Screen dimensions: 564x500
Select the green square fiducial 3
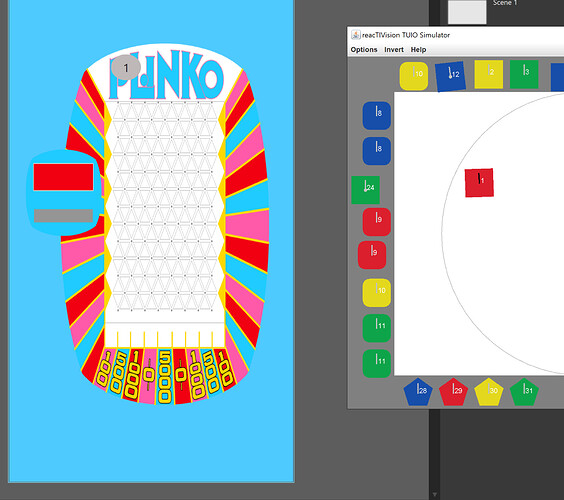[x=524, y=74]
